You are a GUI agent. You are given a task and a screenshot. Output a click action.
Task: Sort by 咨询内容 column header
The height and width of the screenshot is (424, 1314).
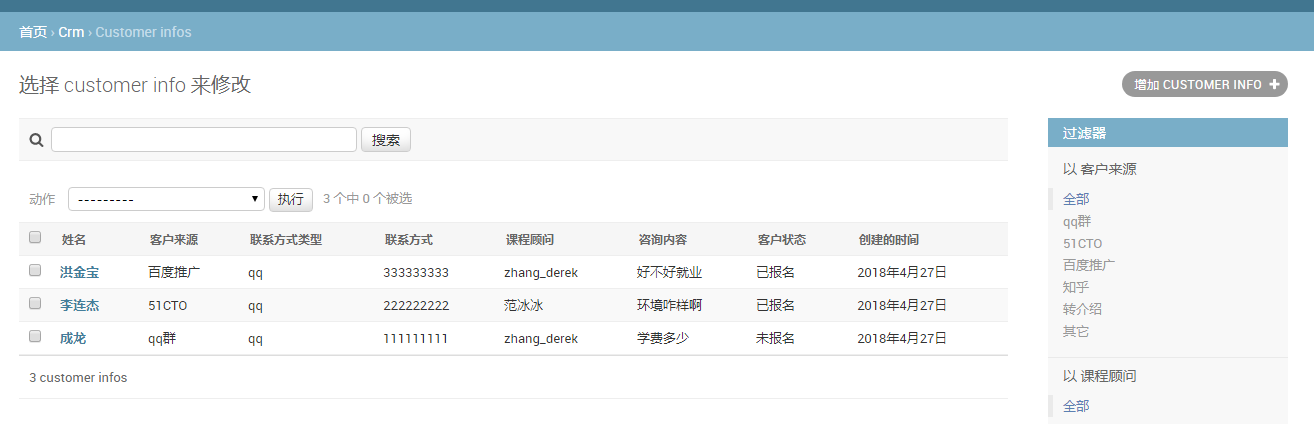[663, 240]
